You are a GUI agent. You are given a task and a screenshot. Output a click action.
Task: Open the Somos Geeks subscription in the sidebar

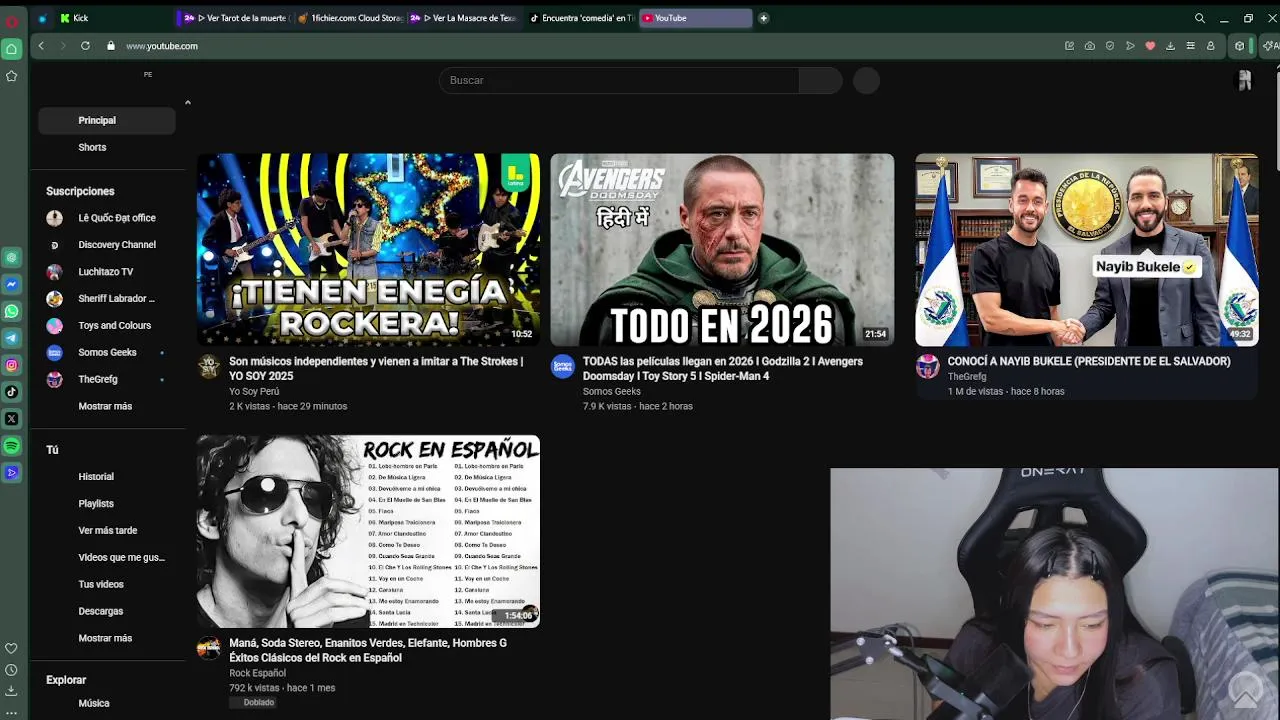[x=107, y=353]
